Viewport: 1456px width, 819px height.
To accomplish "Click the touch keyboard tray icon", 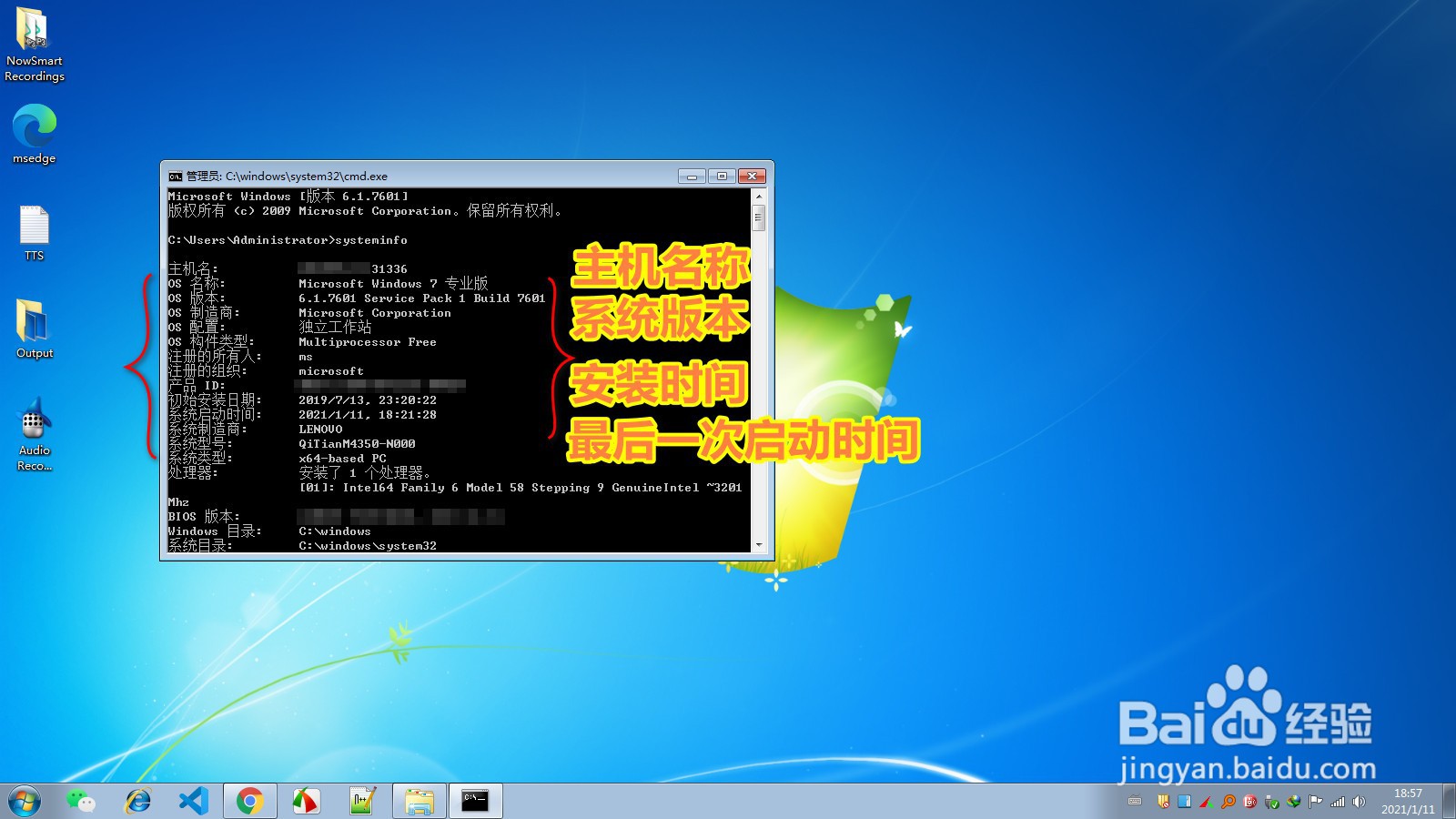I will pyautogui.click(x=1135, y=801).
